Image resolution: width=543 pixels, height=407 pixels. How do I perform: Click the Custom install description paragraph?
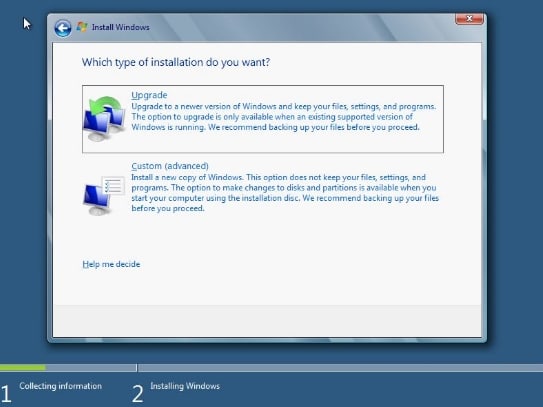tap(285, 193)
